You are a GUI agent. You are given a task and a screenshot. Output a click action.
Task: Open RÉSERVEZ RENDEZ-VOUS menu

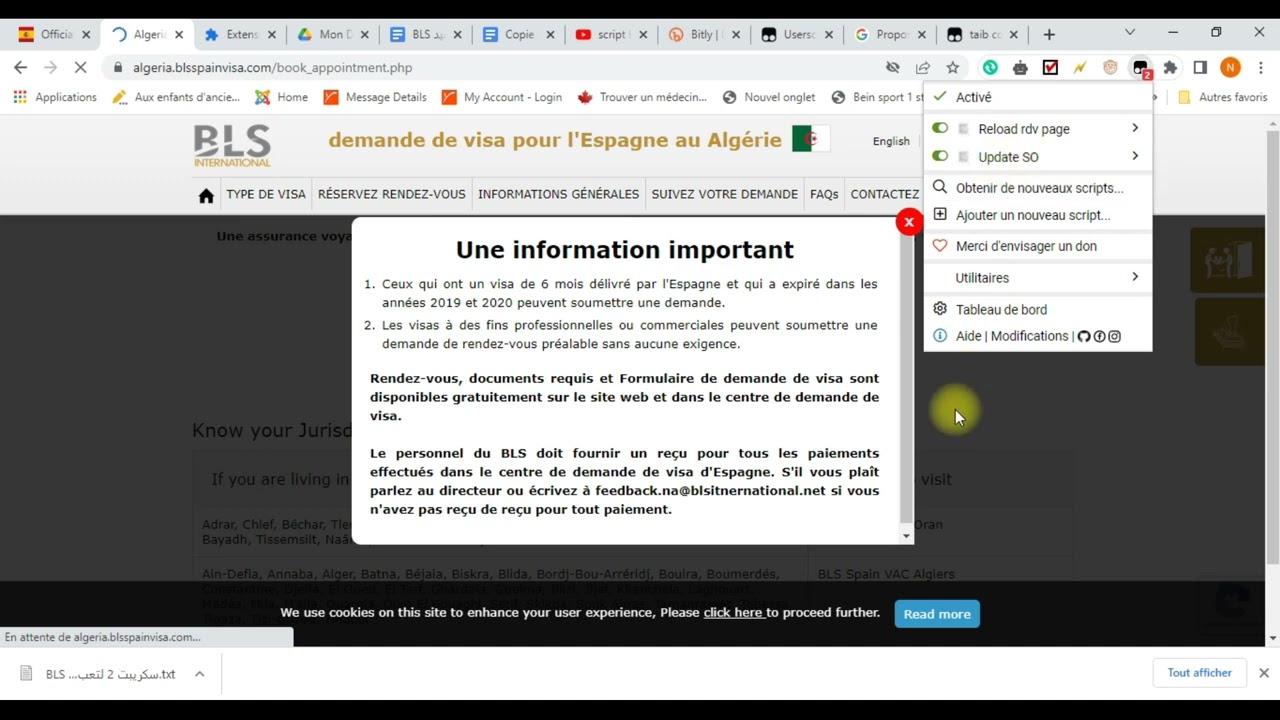coord(392,194)
